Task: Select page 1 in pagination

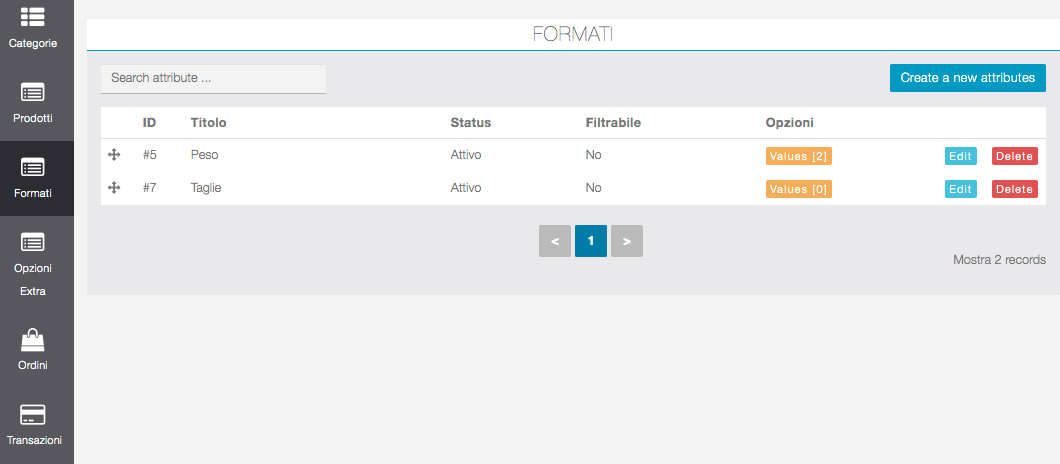Action: click(590, 241)
